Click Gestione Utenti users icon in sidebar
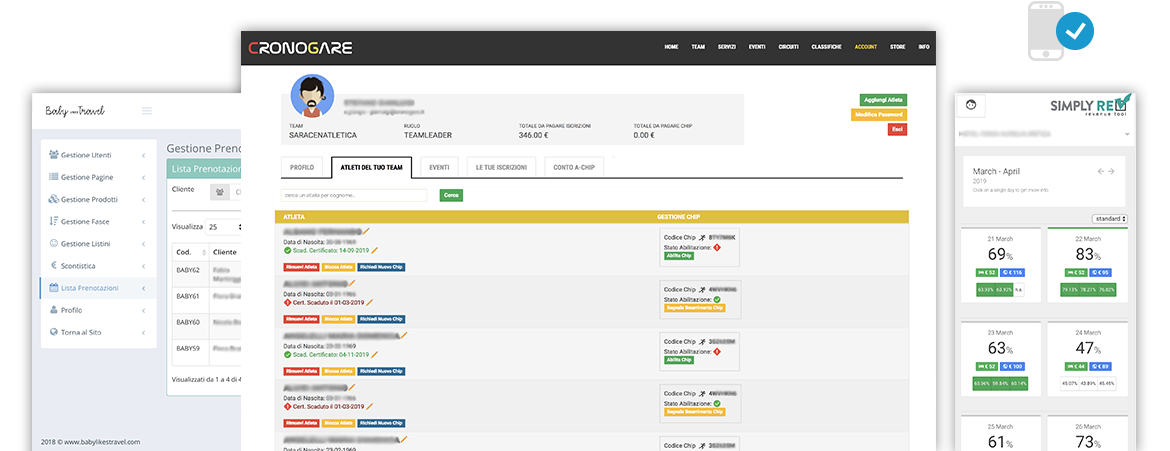 click(54, 155)
